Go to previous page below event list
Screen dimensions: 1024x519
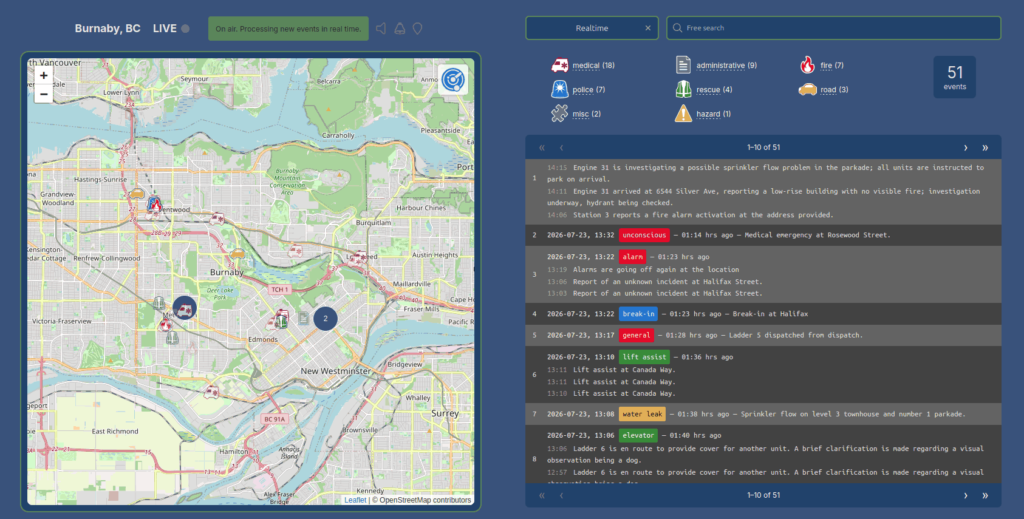pyautogui.click(x=561, y=495)
